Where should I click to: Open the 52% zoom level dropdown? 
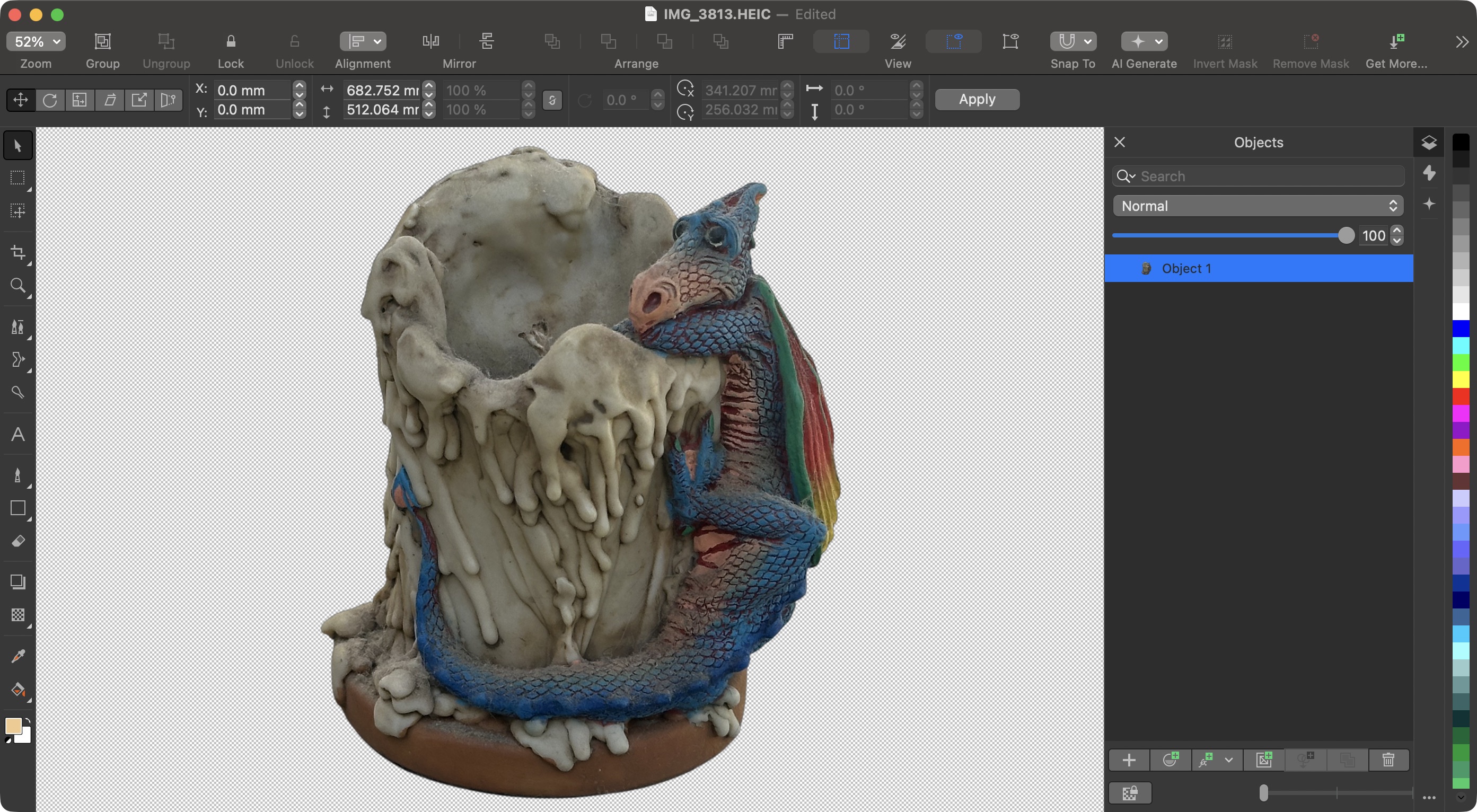click(x=36, y=41)
